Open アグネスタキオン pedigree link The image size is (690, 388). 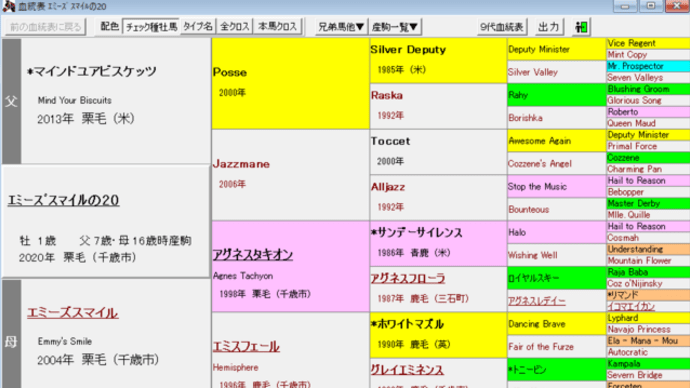(253, 254)
